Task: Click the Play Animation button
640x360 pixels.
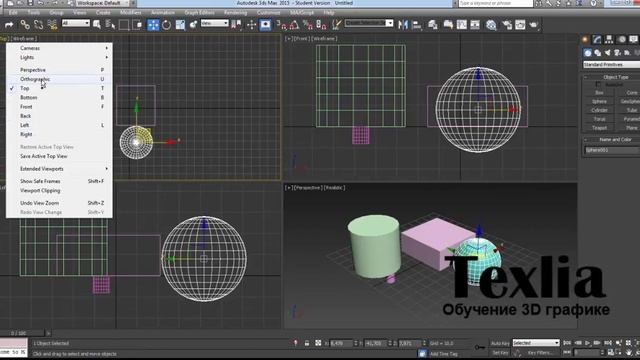Action: pyautogui.click(x=587, y=343)
